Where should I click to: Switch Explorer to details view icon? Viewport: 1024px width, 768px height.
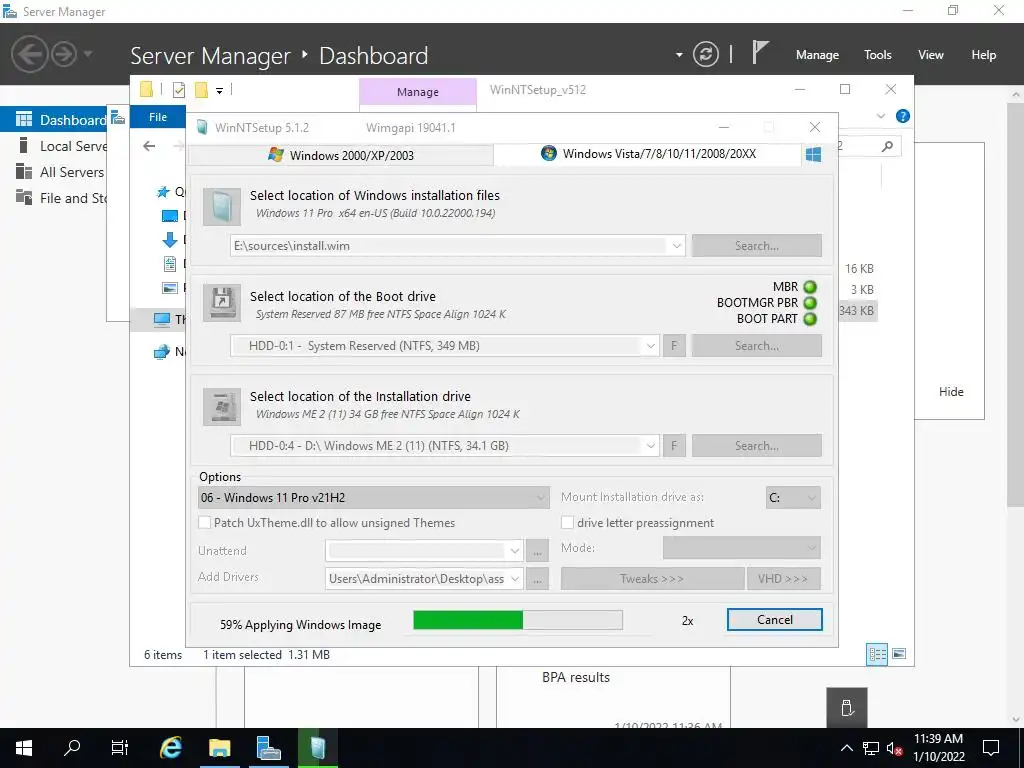click(x=877, y=654)
